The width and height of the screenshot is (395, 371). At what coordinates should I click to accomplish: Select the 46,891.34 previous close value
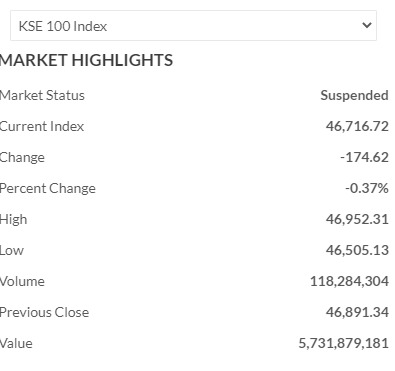[x=357, y=312]
